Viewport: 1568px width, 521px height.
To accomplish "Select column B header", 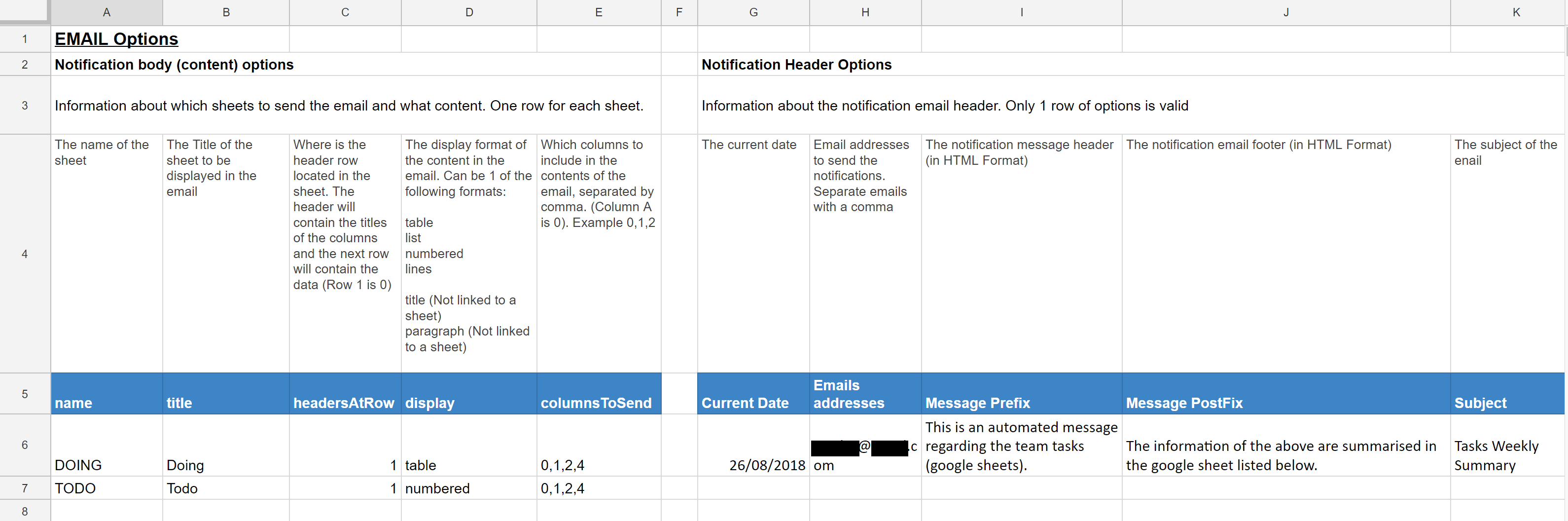I will pyautogui.click(x=226, y=12).
